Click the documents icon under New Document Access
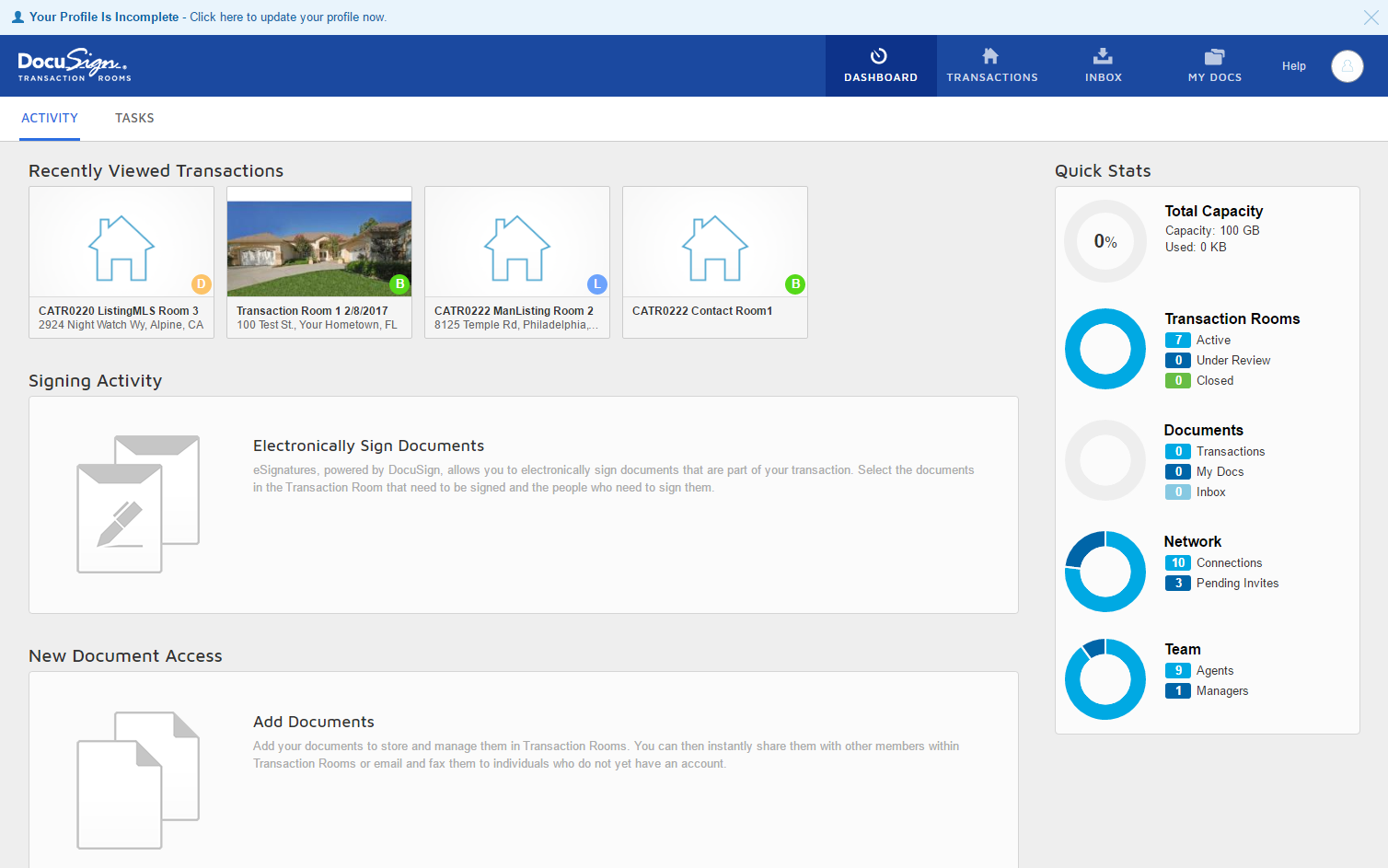Image resolution: width=1388 pixels, height=868 pixels. tap(136, 778)
